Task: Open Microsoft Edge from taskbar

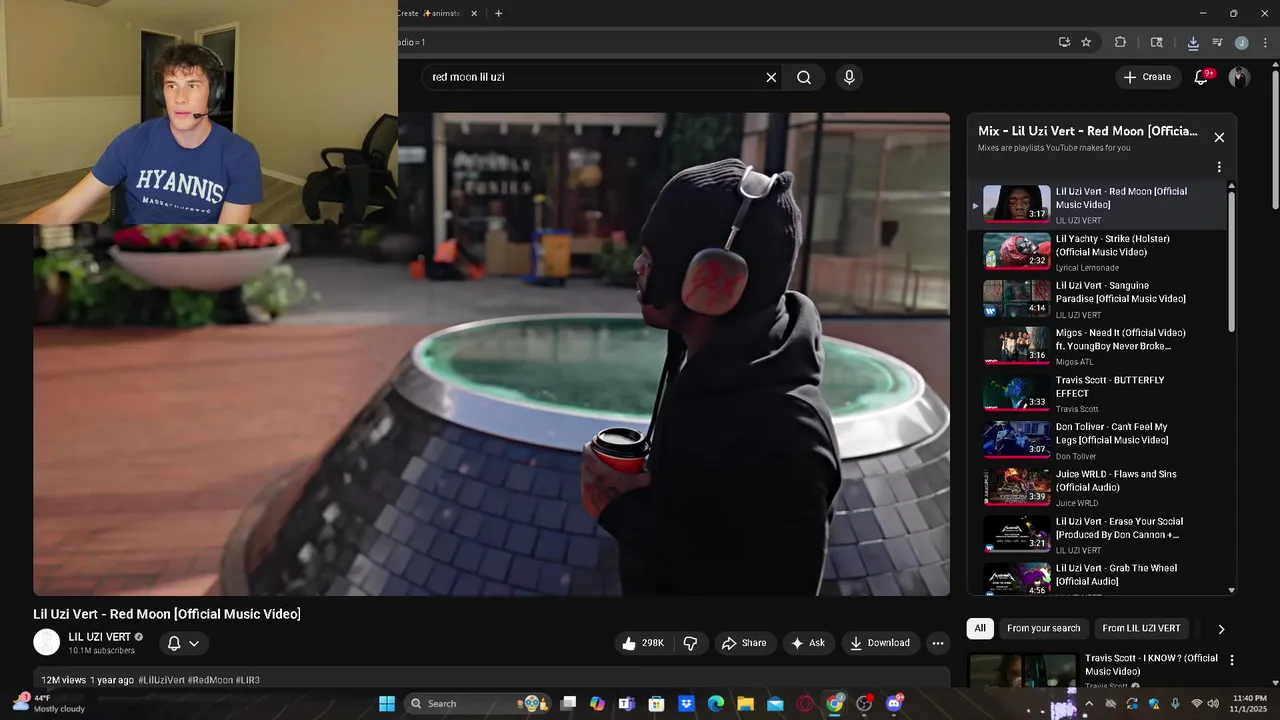Action: tap(716, 703)
